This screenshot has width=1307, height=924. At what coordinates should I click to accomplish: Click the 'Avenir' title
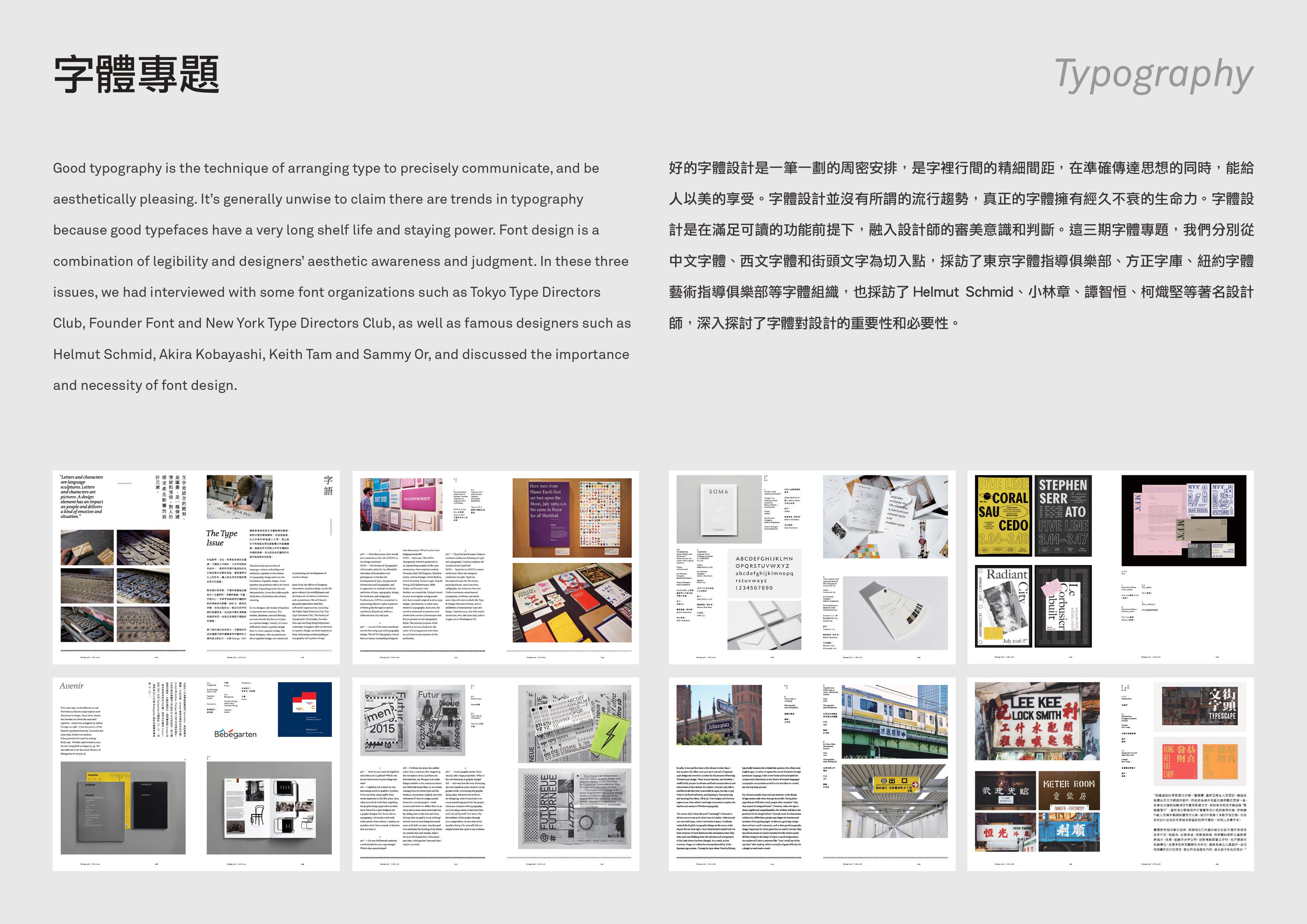click(x=72, y=686)
